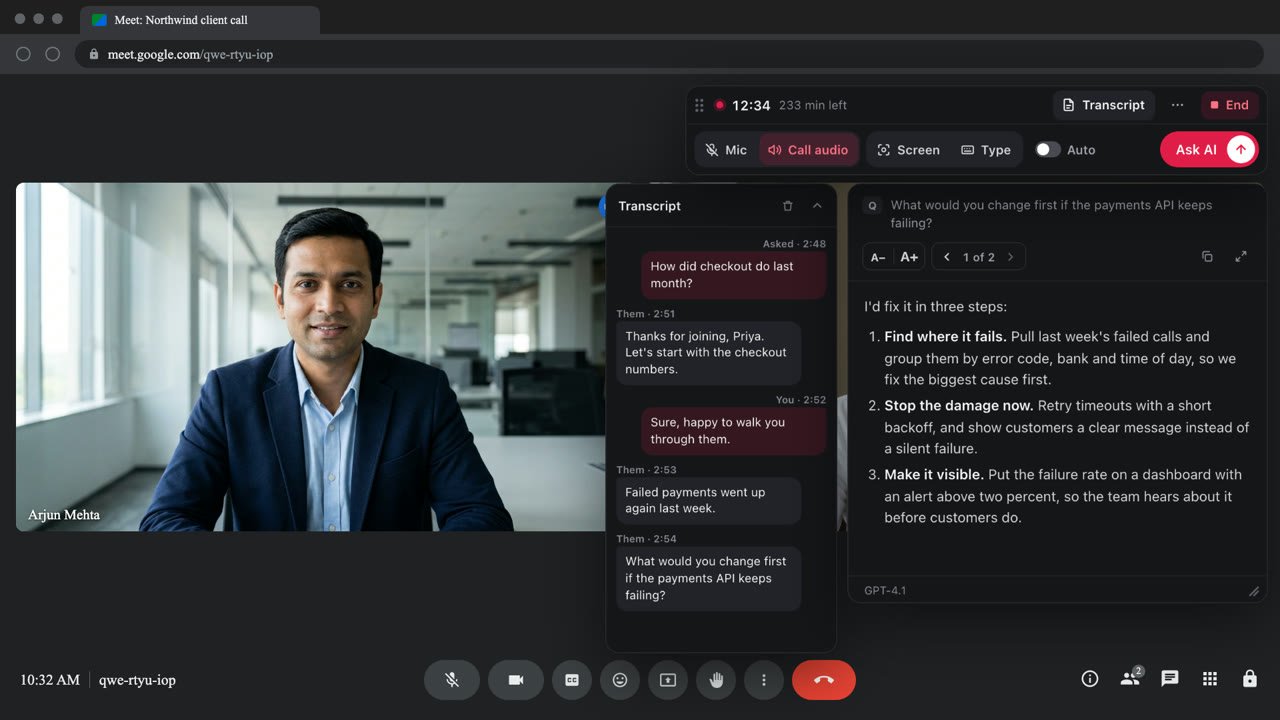Open host controls lock icon
The image size is (1280, 720).
click(1250, 679)
